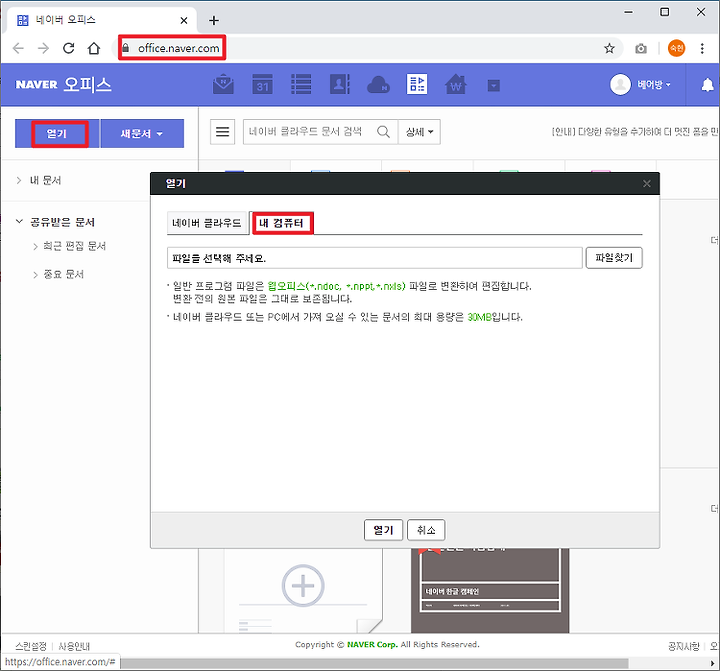Open the Calendar icon showing 31
The height and width of the screenshot is (671, 720).
pyautogui.click(x=262, y=85)
